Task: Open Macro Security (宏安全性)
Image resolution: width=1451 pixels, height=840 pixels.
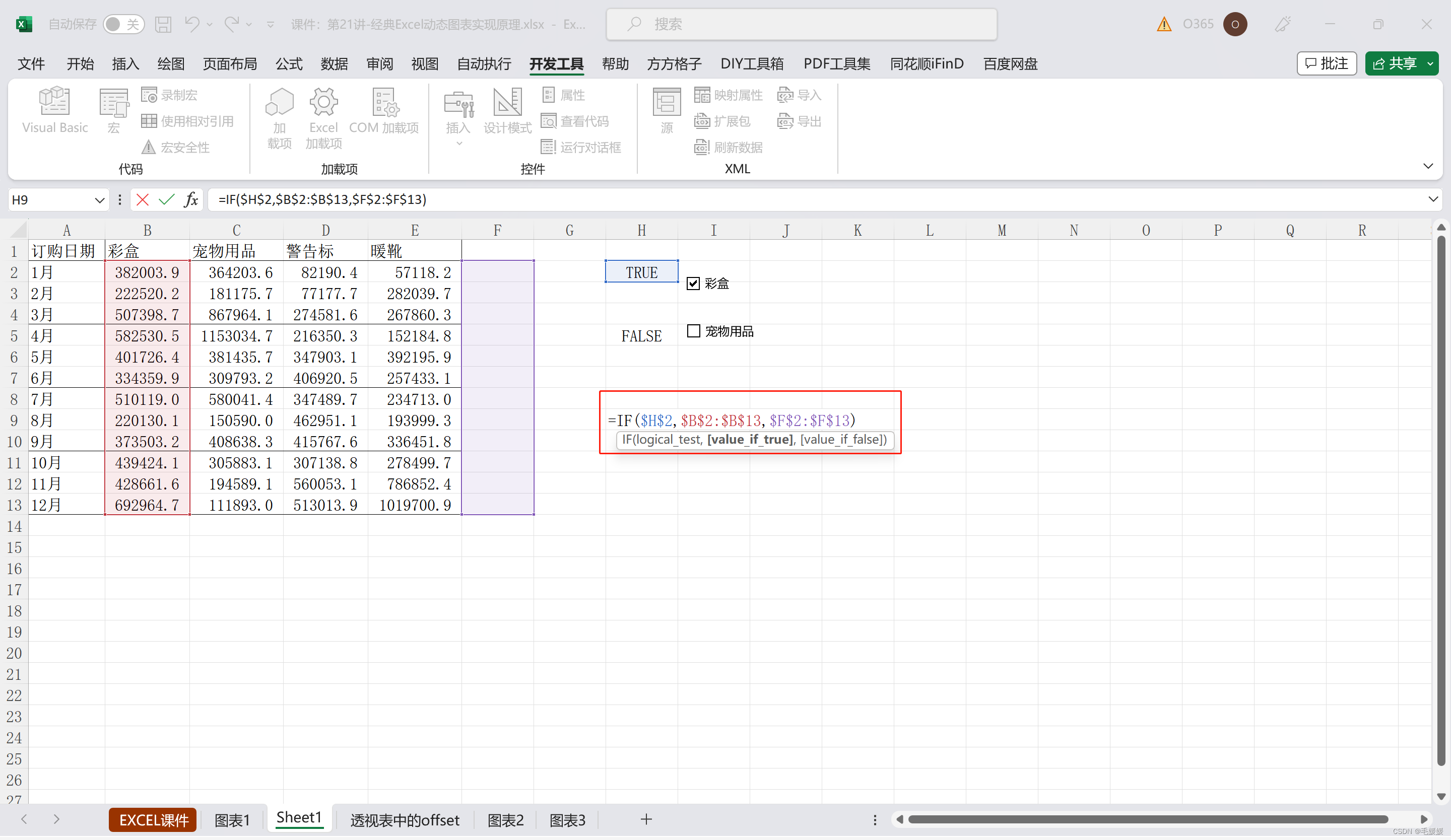Action: click(x=176, y=147)
